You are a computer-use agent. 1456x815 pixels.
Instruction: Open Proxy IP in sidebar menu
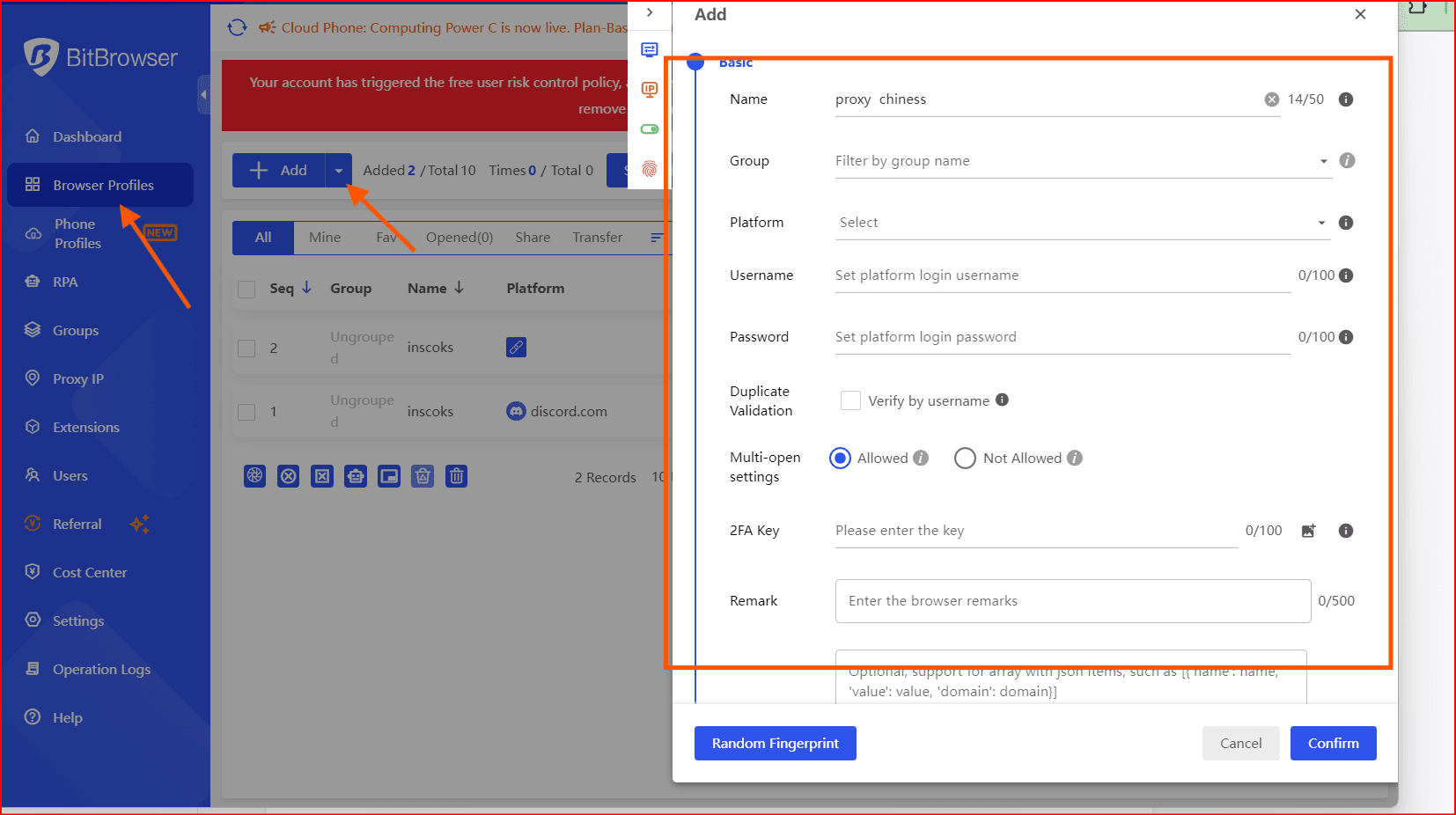77,378
